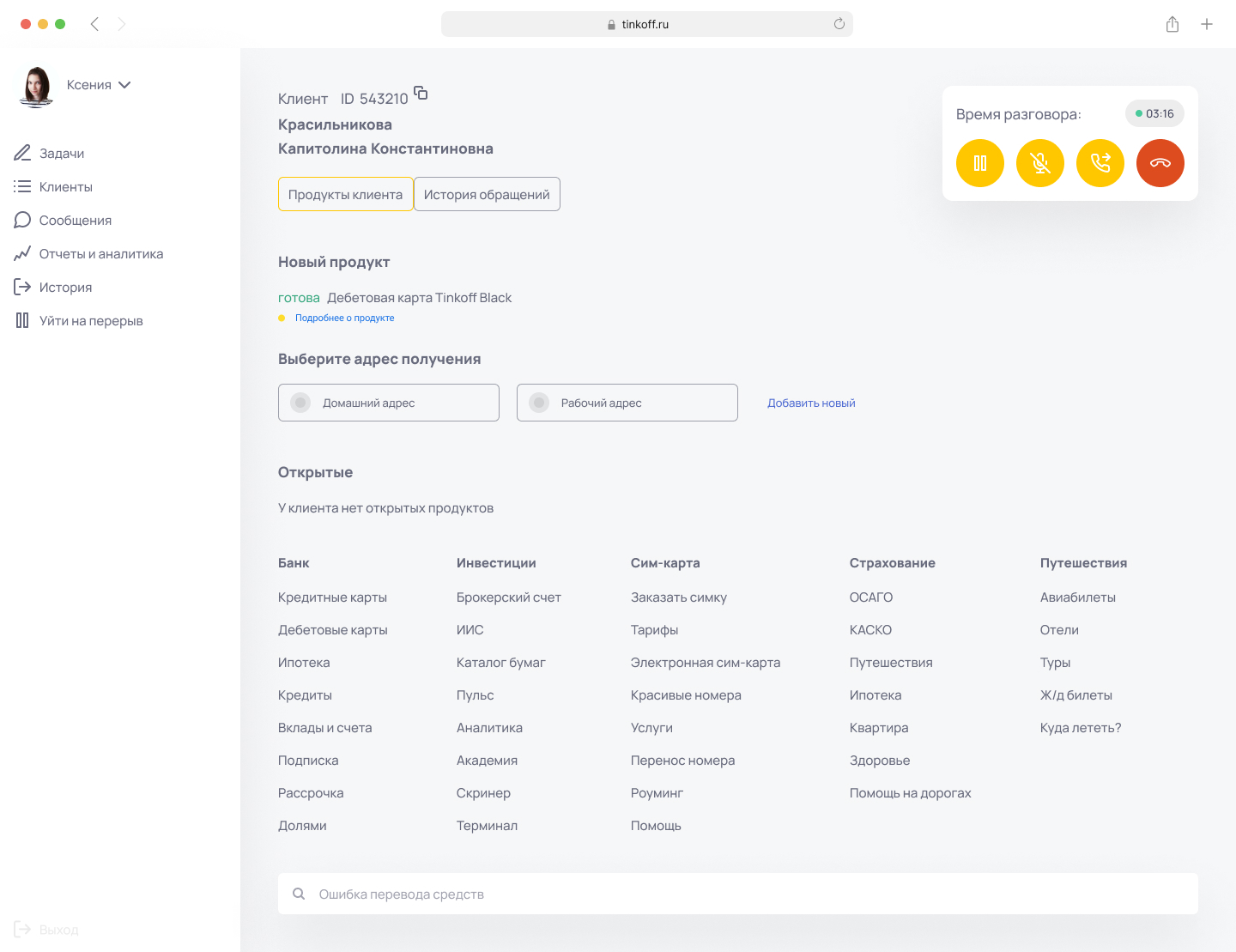This screenshot has height=952, width=1236.
Task: Open the Продукты клиента tab
Action: [345, 194]
